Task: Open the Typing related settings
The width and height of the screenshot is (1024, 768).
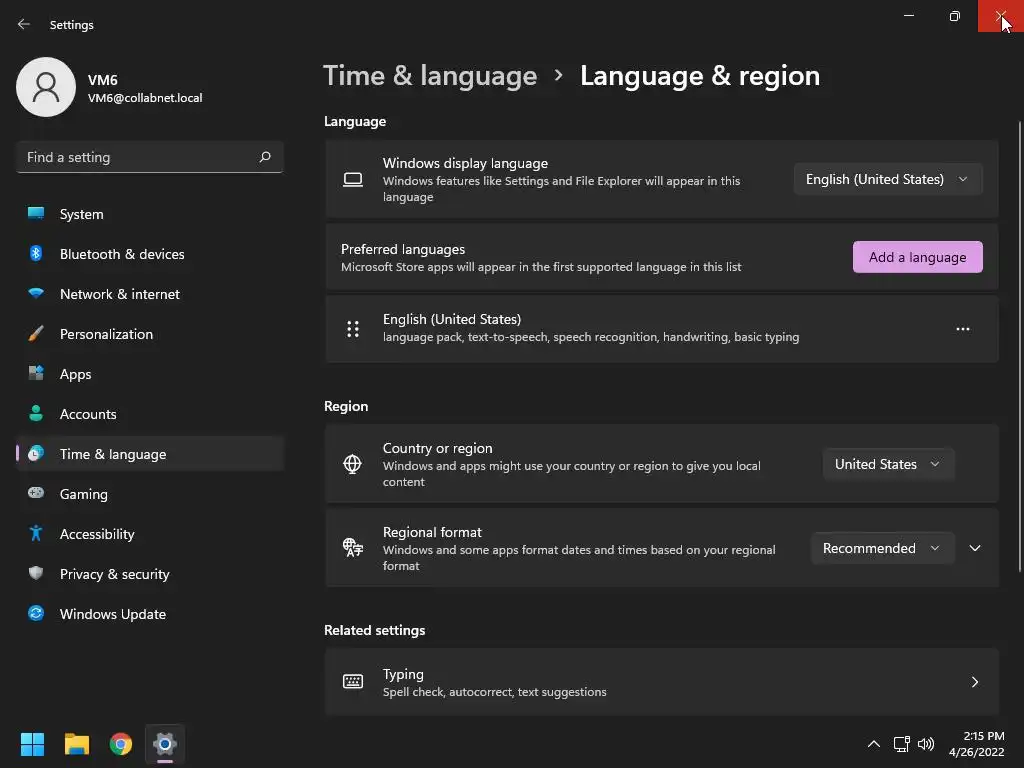Action: click(662, 682)
